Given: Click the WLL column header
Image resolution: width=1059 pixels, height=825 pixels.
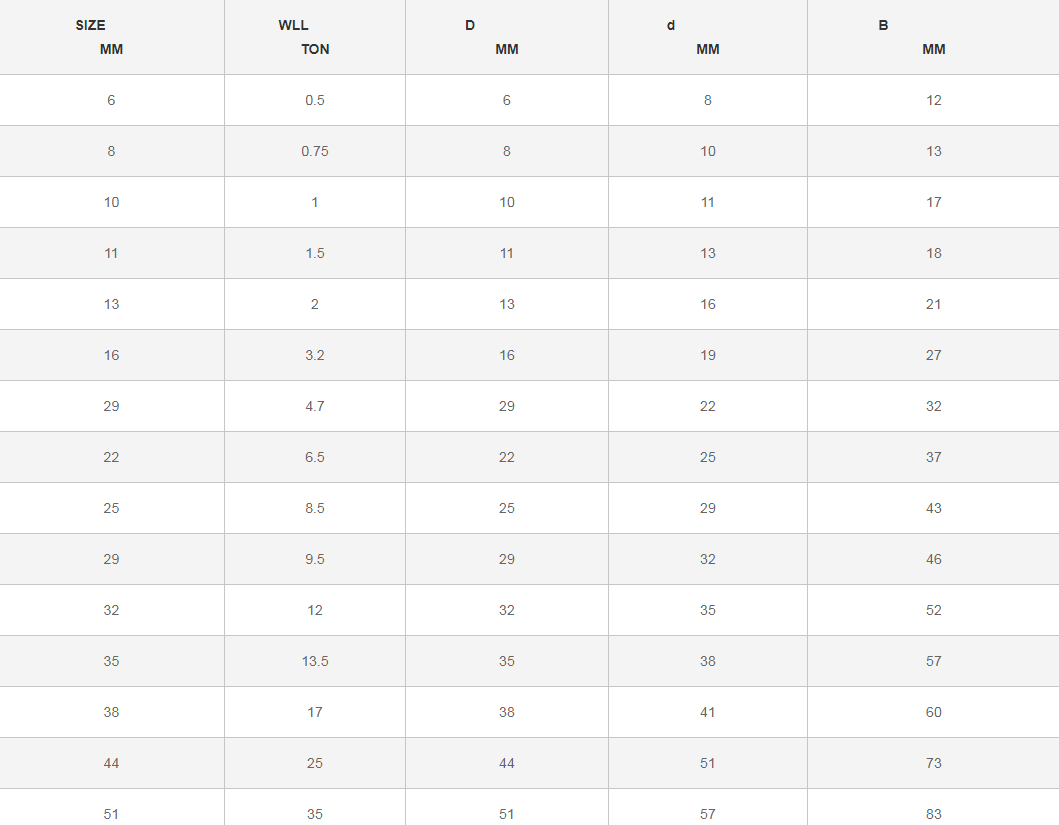Looking at the screenshot, I should (293, 25).
